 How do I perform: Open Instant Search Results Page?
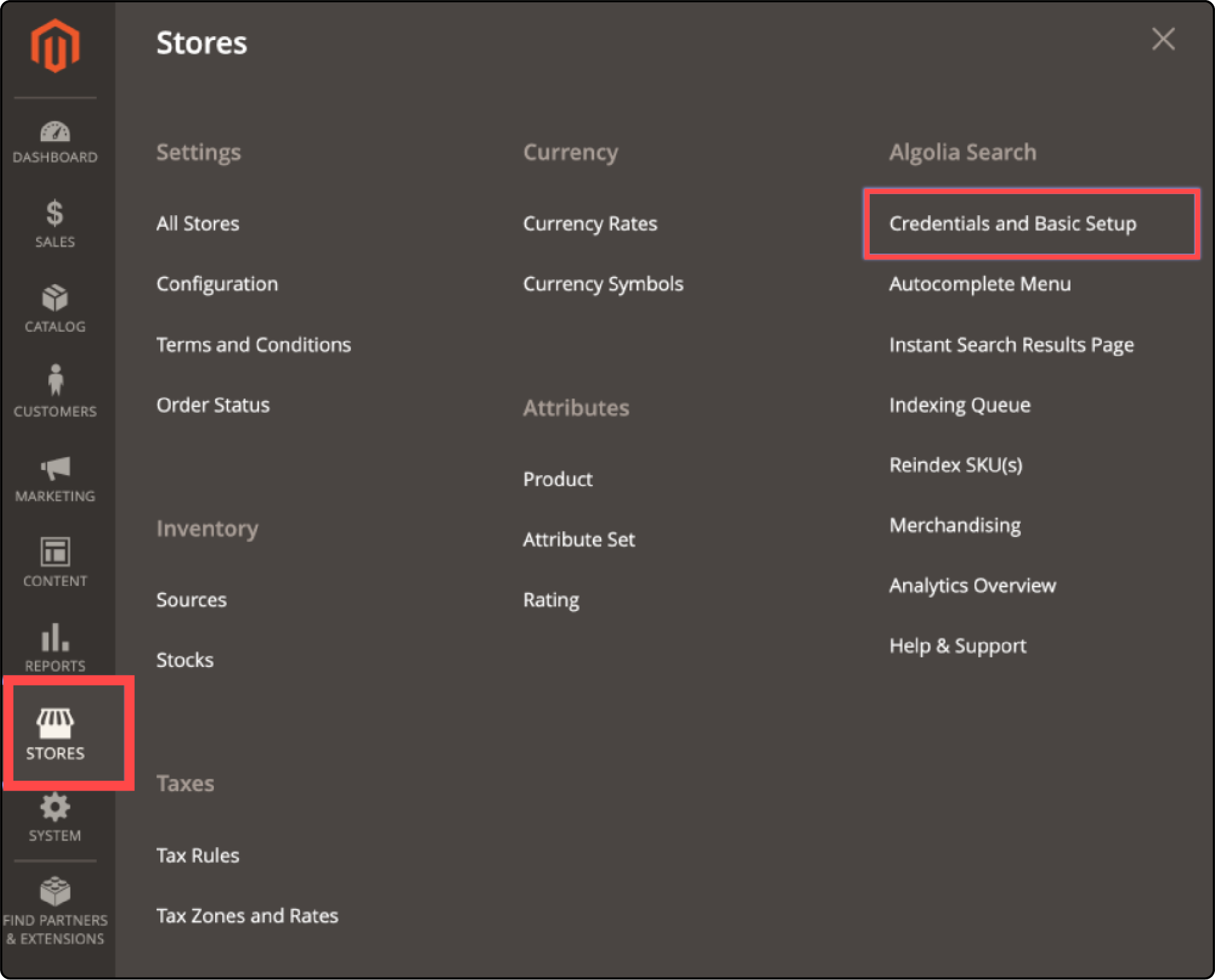coord(1012,345)
